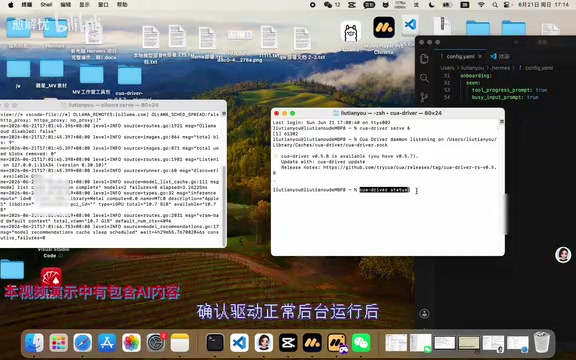Image resolution: width=576 pixels, height=360 pixels.
Task: Click the ollama serve terminal scrollbar
Action: pos(224,206)
